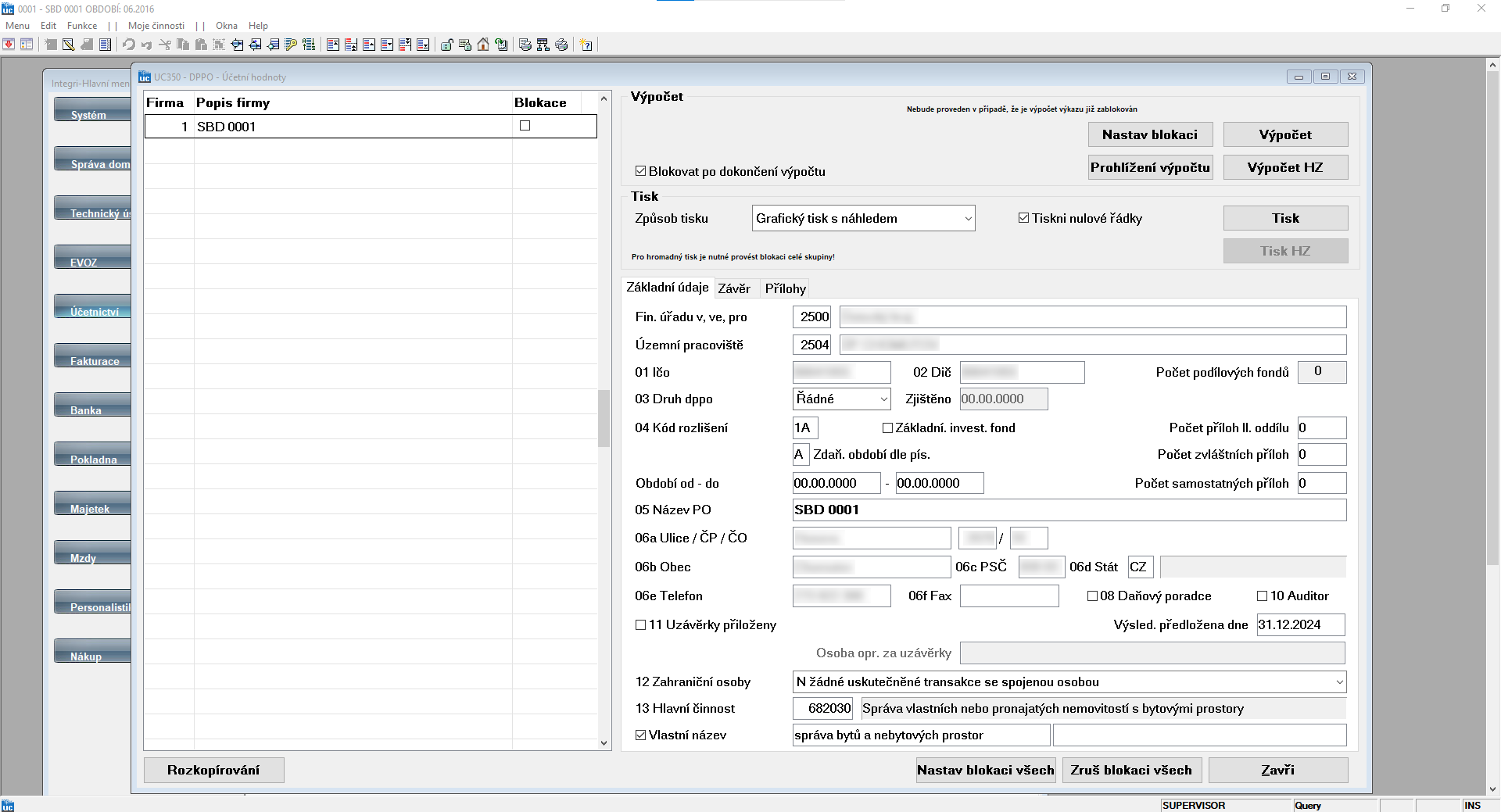Click the A-Z sort icon in toolbar
This screenshot has width=1501, height=812.
[x=309, y=45]
